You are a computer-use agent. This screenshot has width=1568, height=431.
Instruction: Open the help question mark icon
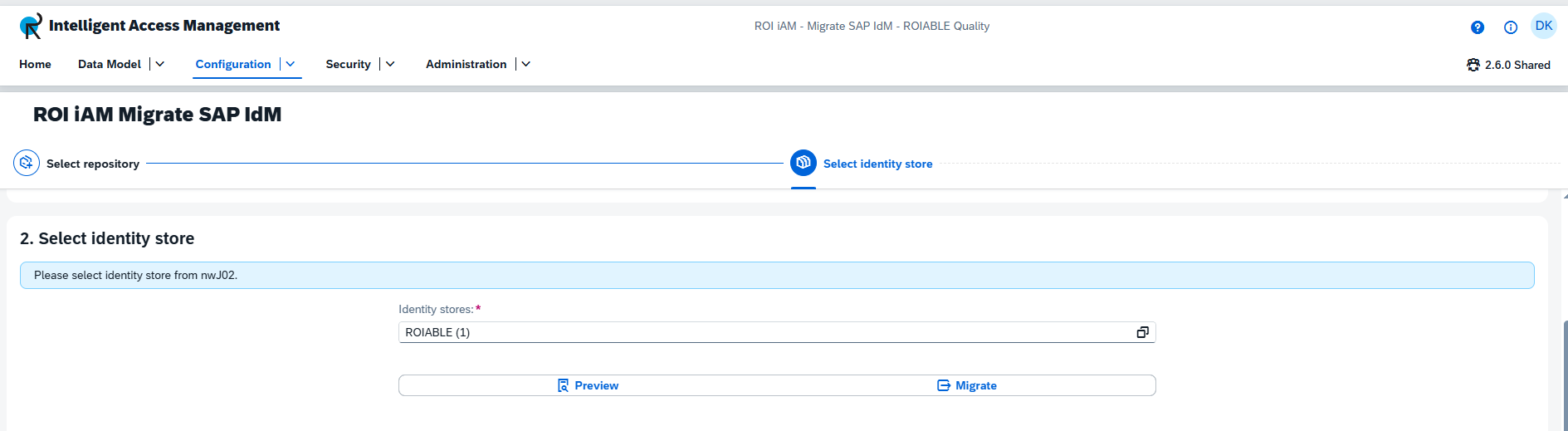(x=1478, y=27)
